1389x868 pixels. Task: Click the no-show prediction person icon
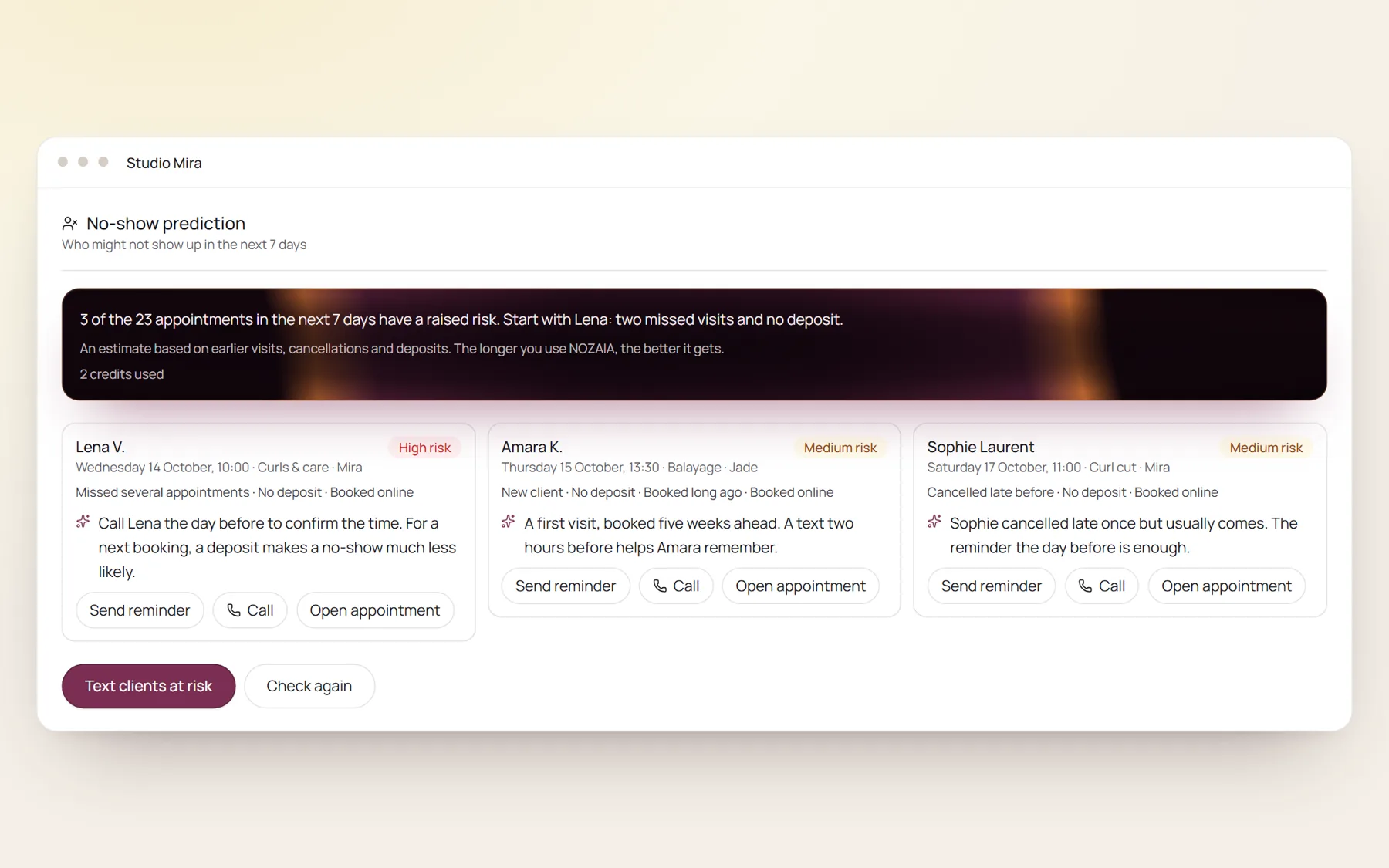pos(69,224)
